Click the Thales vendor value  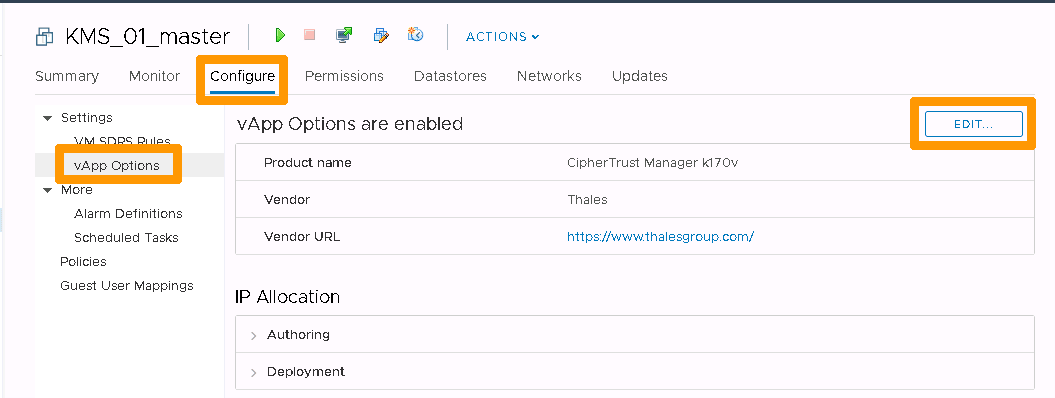click(x=587, y=200)
